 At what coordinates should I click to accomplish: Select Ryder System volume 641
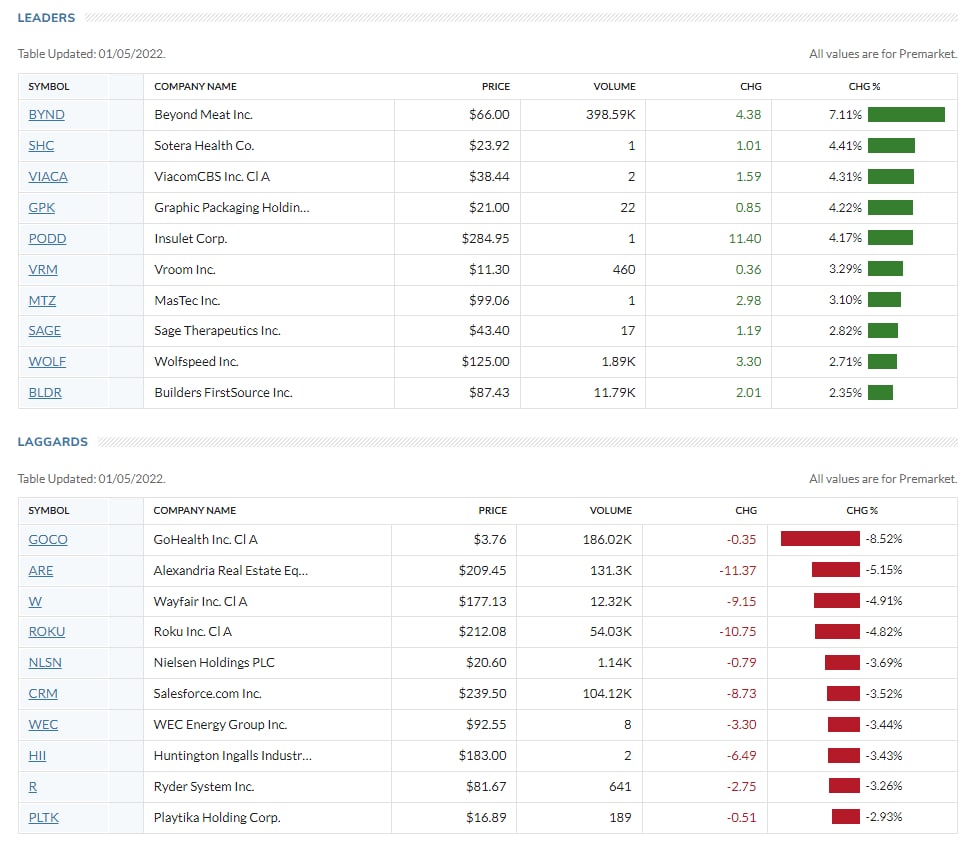coord(620,786)
